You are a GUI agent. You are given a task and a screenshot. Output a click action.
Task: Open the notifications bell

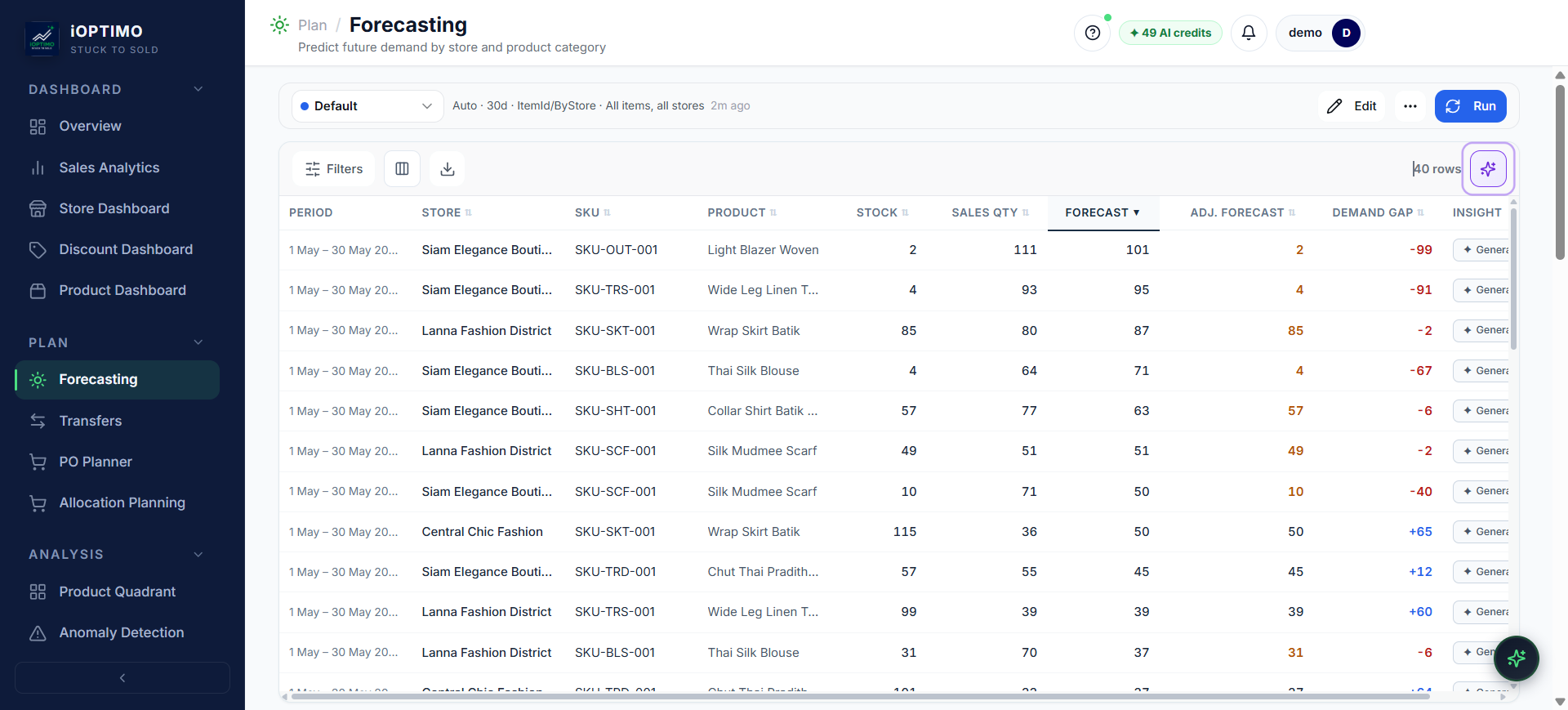[1248, 33]
